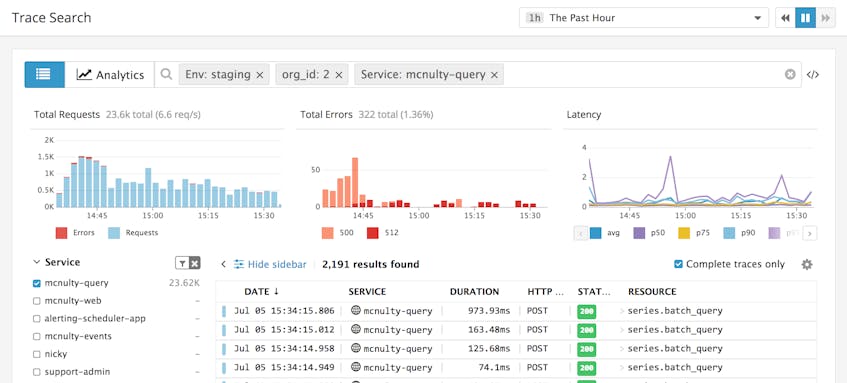Click the 163.48ms duration cell
Viewport: 847px width, 383px height.
[489, 330]
